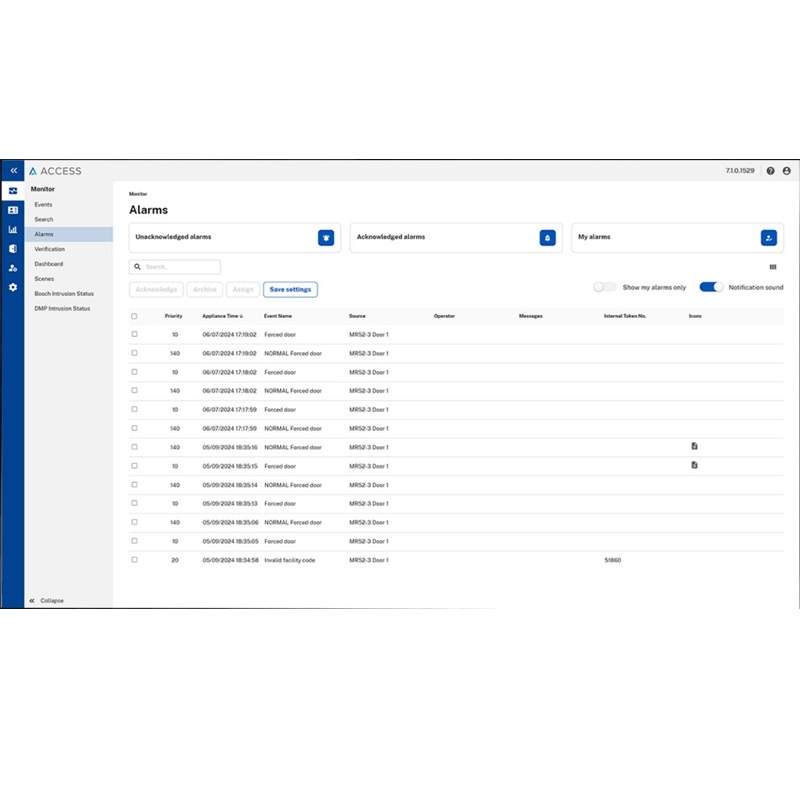Viewport: 800px width, 800px height.
Task: Open Bosch Intrusion Status menu item
Action: 64,294
